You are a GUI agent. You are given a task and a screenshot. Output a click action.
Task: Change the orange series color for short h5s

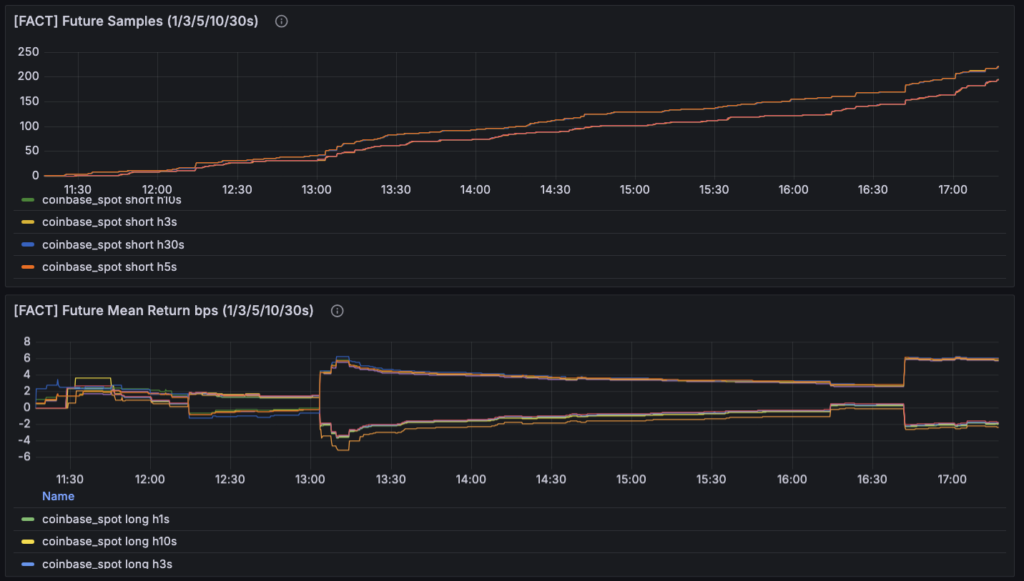(28, 267)
